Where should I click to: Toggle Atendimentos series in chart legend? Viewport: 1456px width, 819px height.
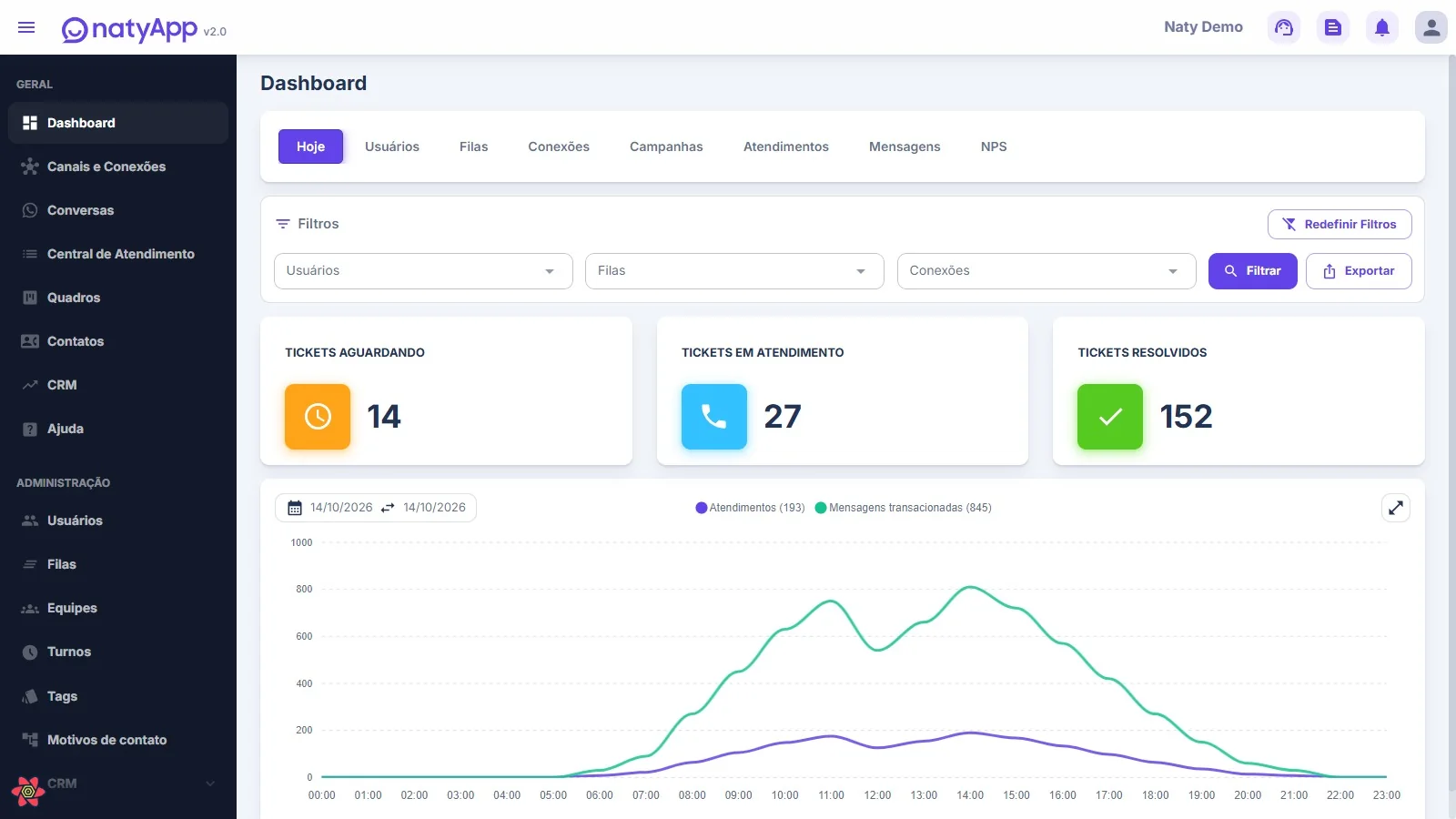pyautogui.click(x=750, y=508)
